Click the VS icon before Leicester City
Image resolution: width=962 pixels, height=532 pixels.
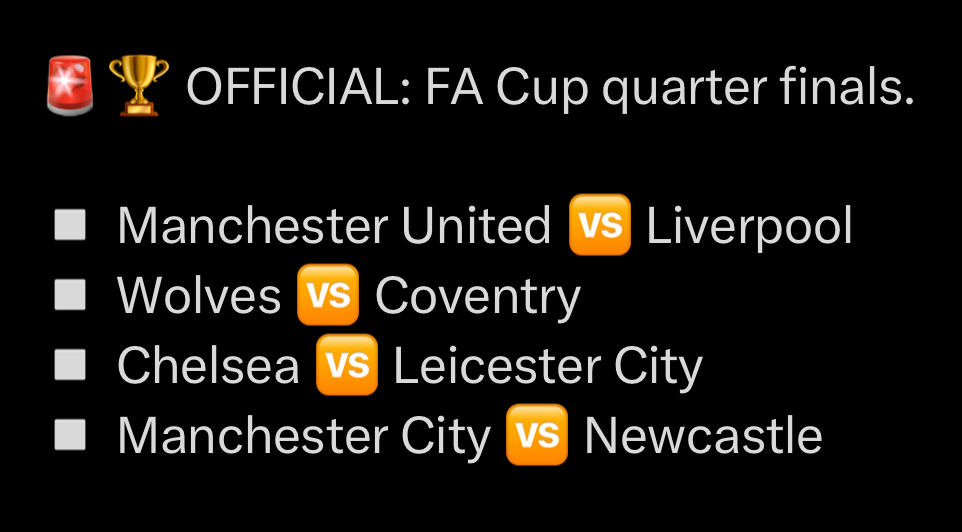346,365
